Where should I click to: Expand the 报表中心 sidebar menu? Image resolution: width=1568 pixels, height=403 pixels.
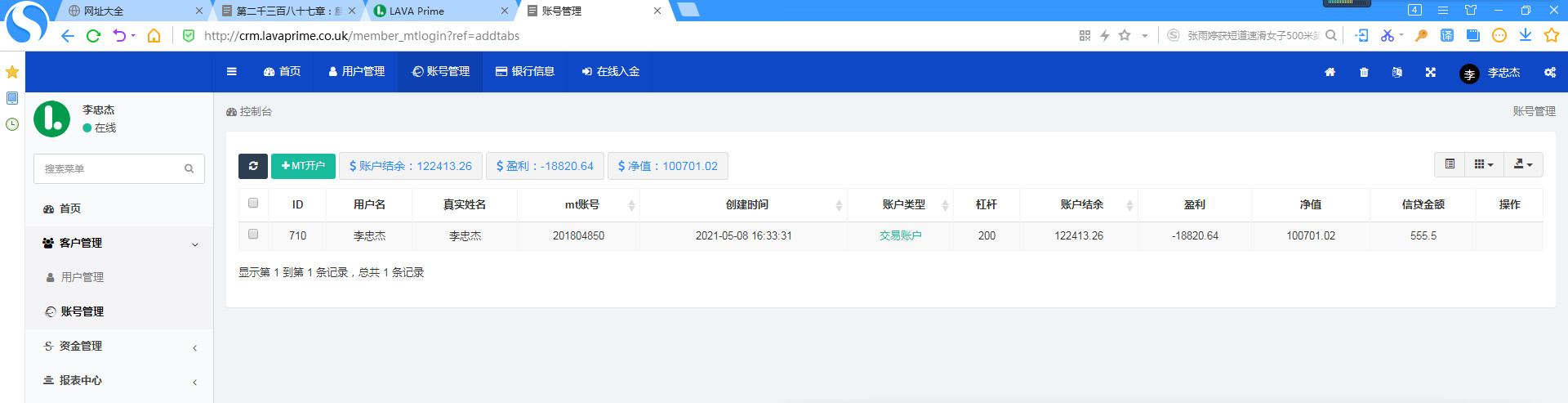(x=119, y=380)
